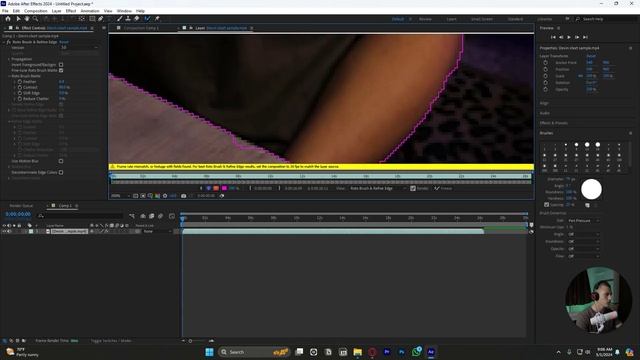
Task: Click the magenta overlay color swatch
Action: pos(224,188)
